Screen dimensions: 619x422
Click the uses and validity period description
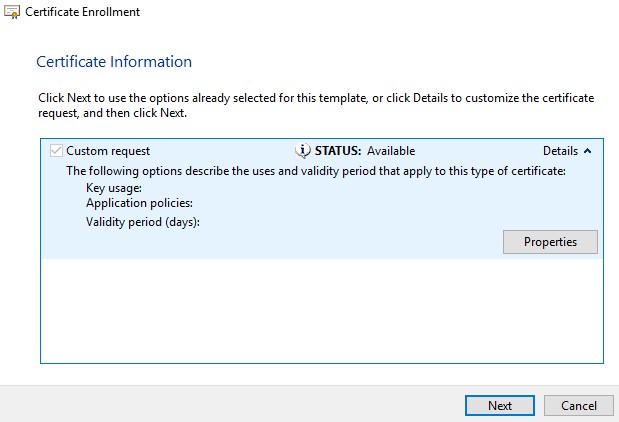tap(316, 171)
